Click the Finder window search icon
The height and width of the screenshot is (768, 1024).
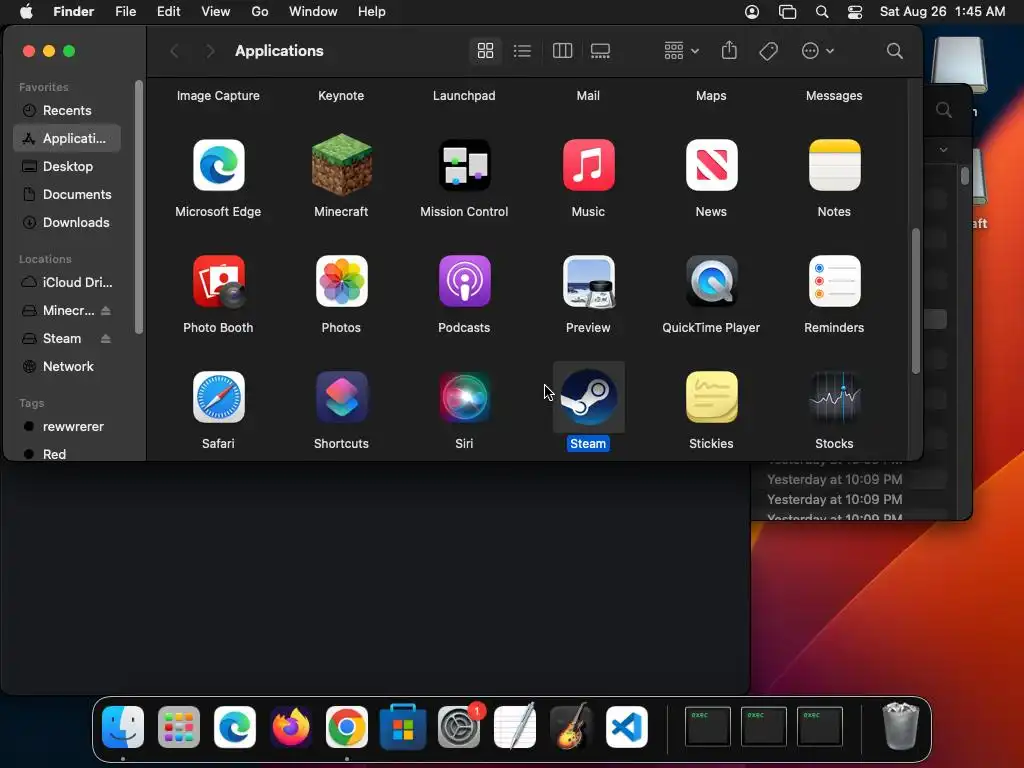[895, 51]
